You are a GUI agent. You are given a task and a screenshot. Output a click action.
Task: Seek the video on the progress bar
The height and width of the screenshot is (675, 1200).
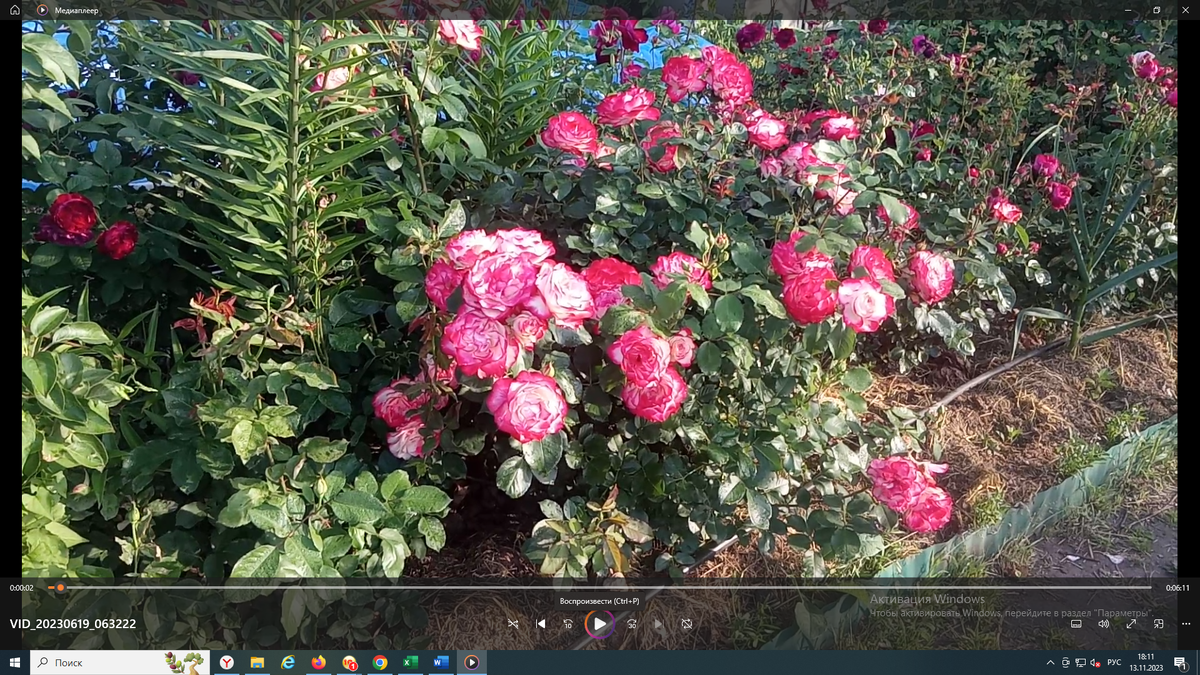pyautogui.click(x=600, y=588)
